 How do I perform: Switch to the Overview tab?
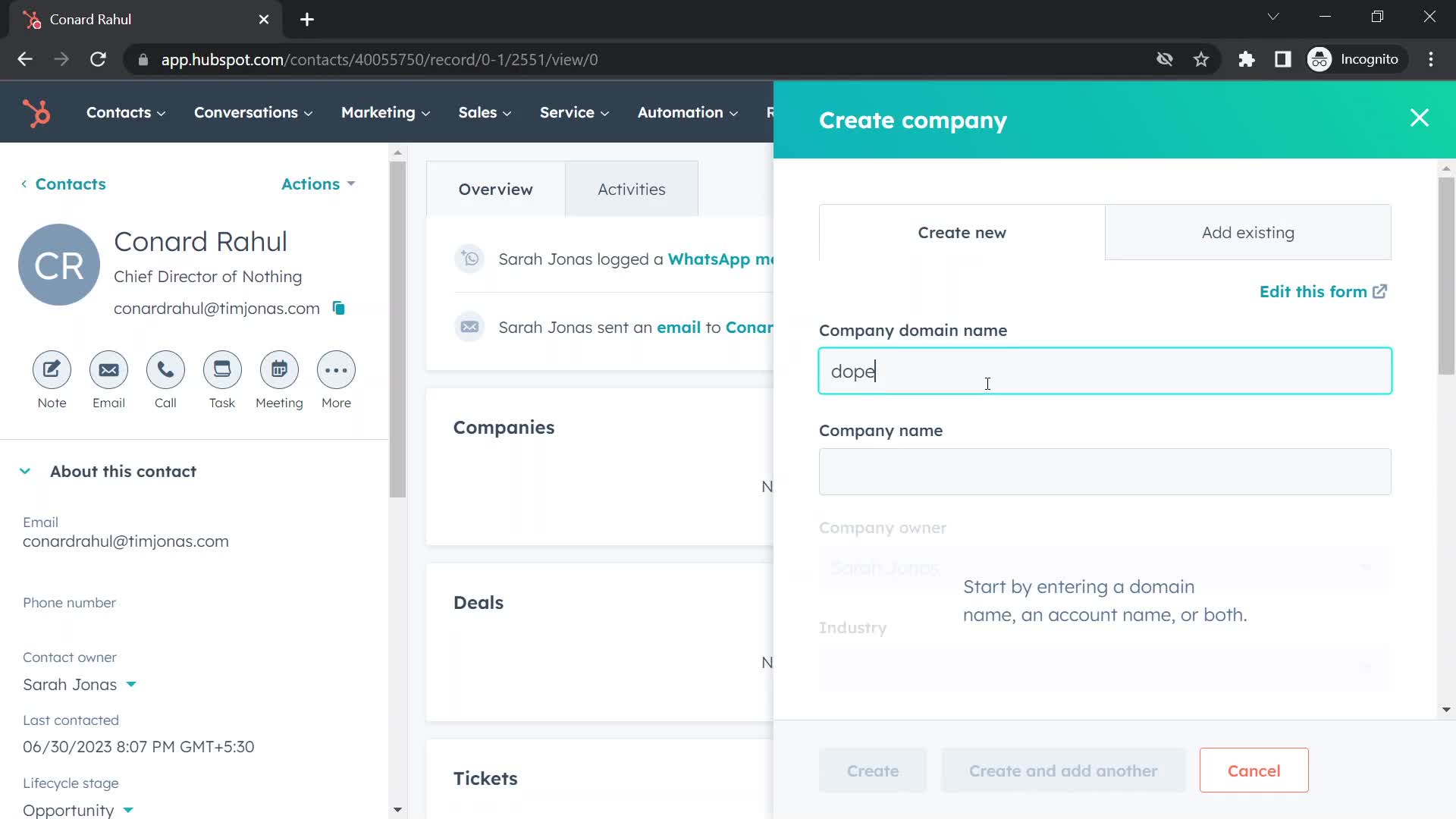click(496, 189)
